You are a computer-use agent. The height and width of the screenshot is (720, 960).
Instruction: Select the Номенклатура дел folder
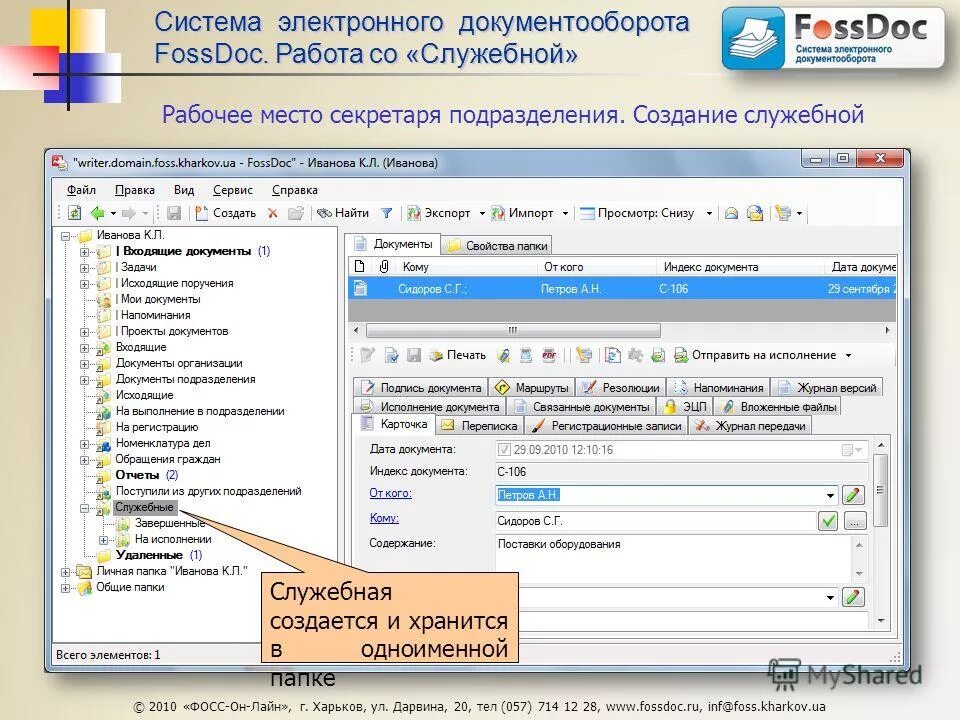click(x=163, y=443)
